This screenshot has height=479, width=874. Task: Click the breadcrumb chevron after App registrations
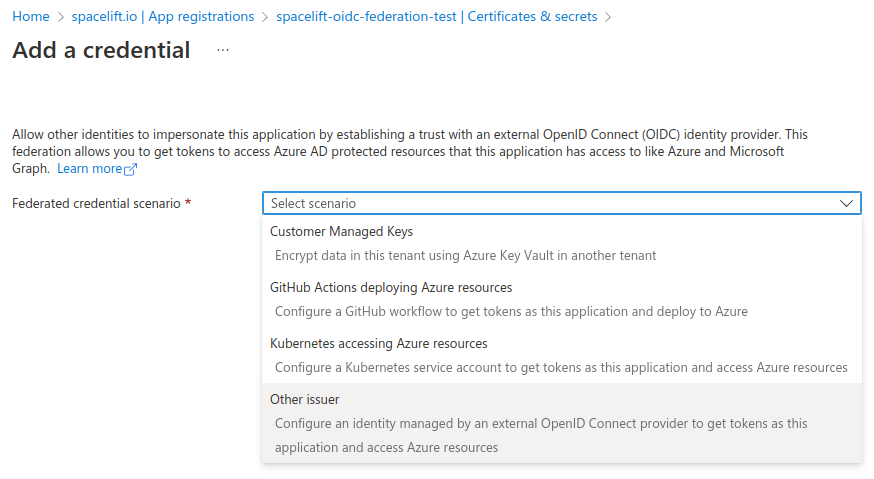pos(264,17)
